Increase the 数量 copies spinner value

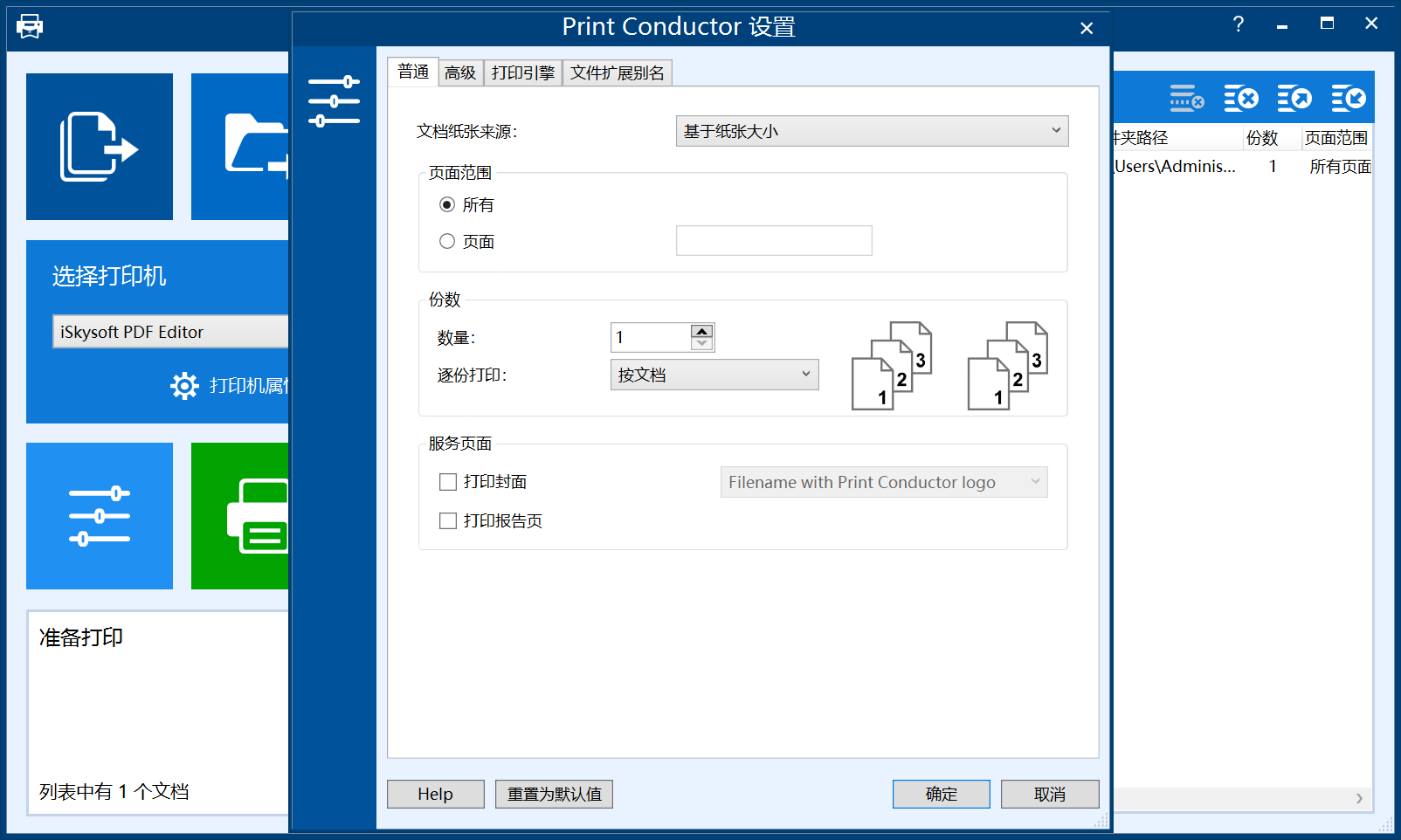(x=702, y=331)
